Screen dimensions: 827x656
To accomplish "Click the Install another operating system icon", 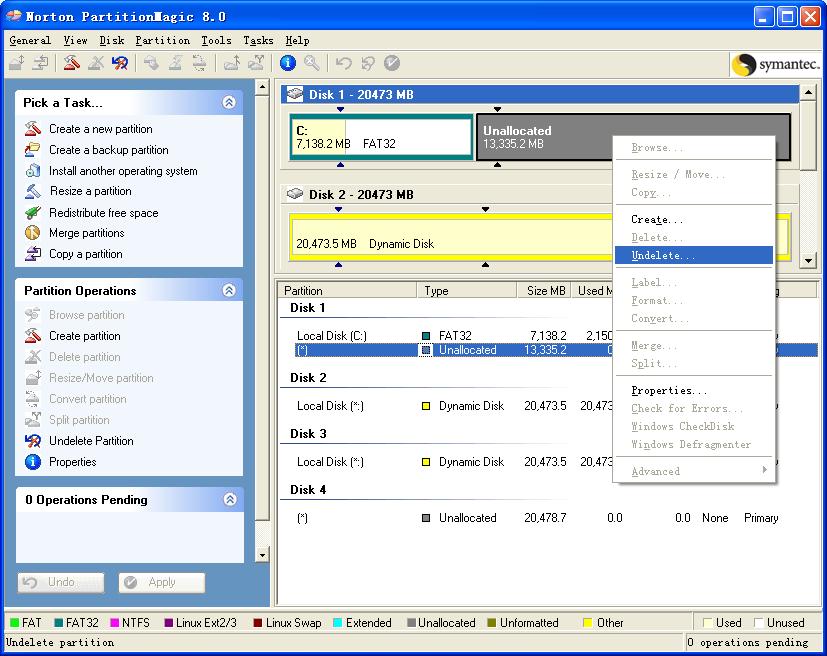I will (x=33, y=171).
